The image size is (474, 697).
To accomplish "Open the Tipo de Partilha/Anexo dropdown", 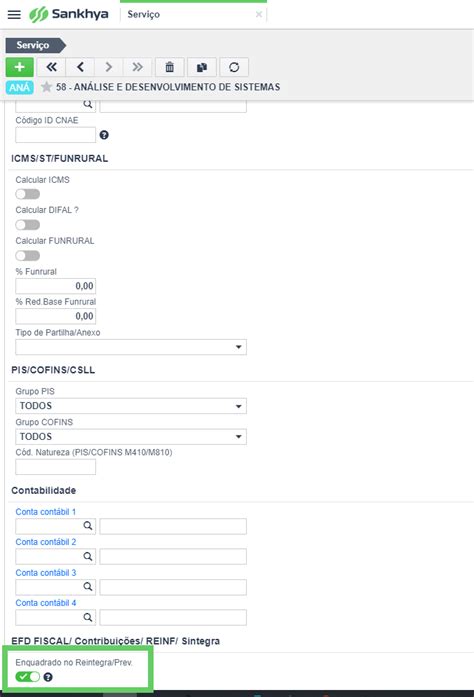I will point(131,347).
